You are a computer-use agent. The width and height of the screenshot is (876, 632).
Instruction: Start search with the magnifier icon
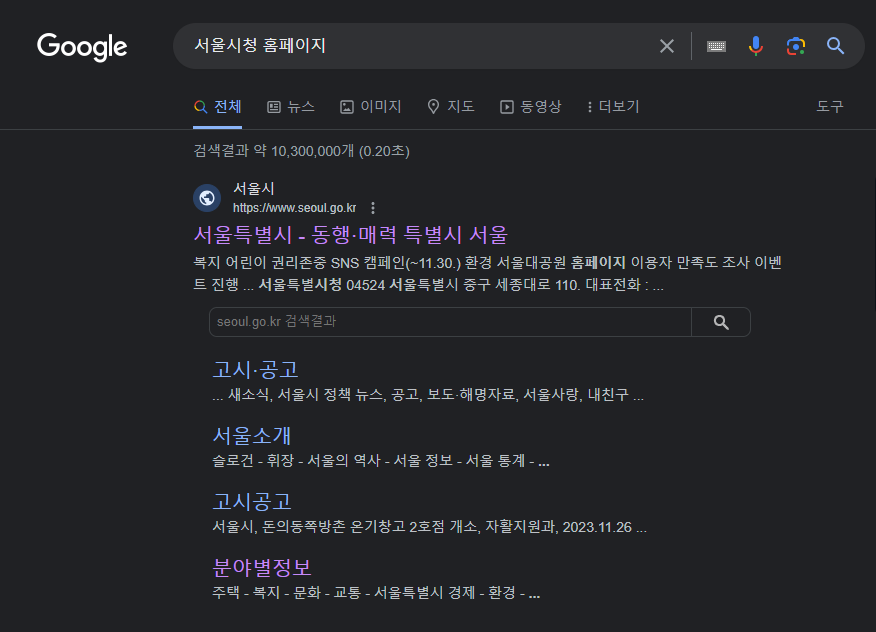point(835,45)
